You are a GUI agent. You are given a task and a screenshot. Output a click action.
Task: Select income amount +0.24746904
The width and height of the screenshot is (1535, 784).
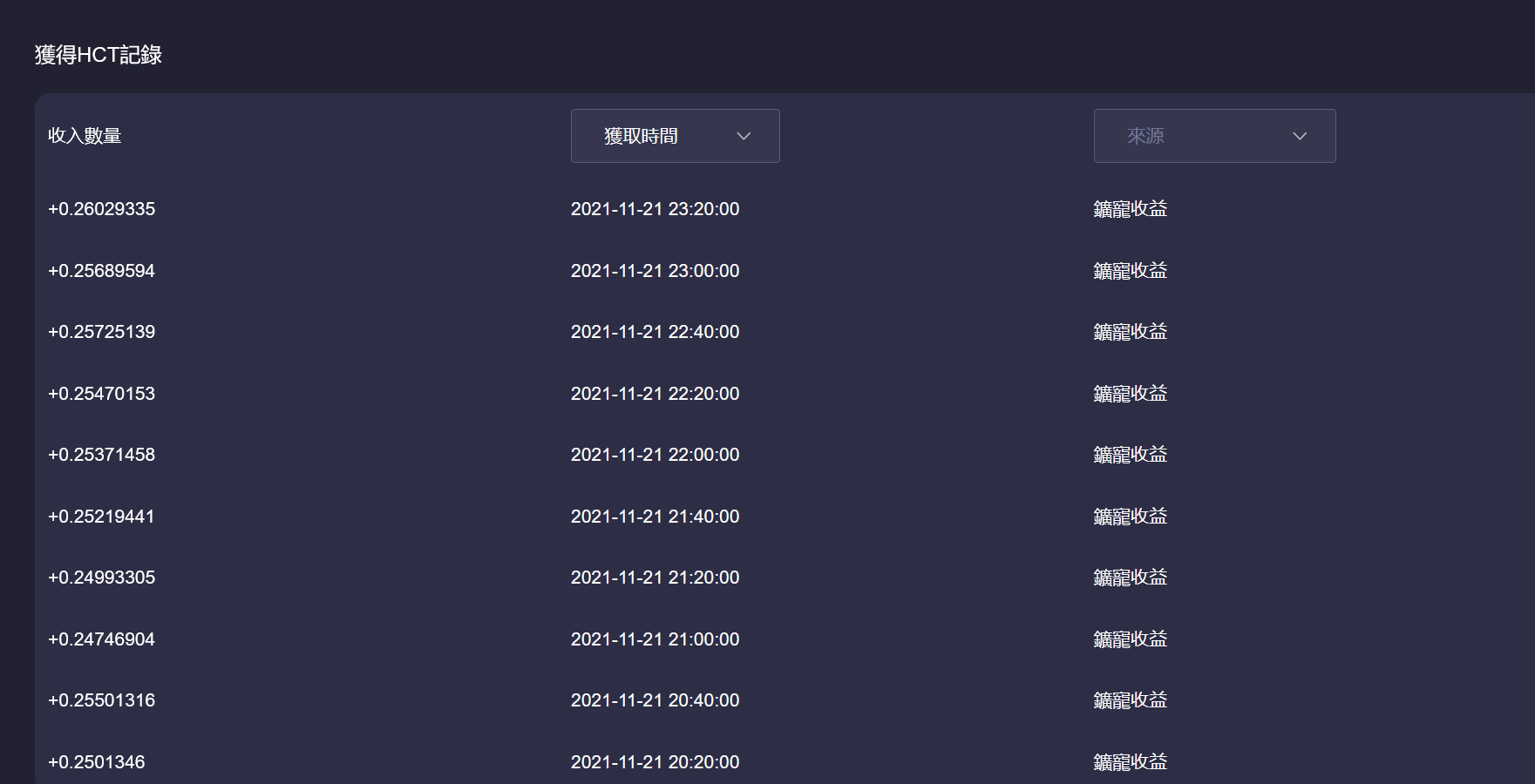click(x=101, y=639)
